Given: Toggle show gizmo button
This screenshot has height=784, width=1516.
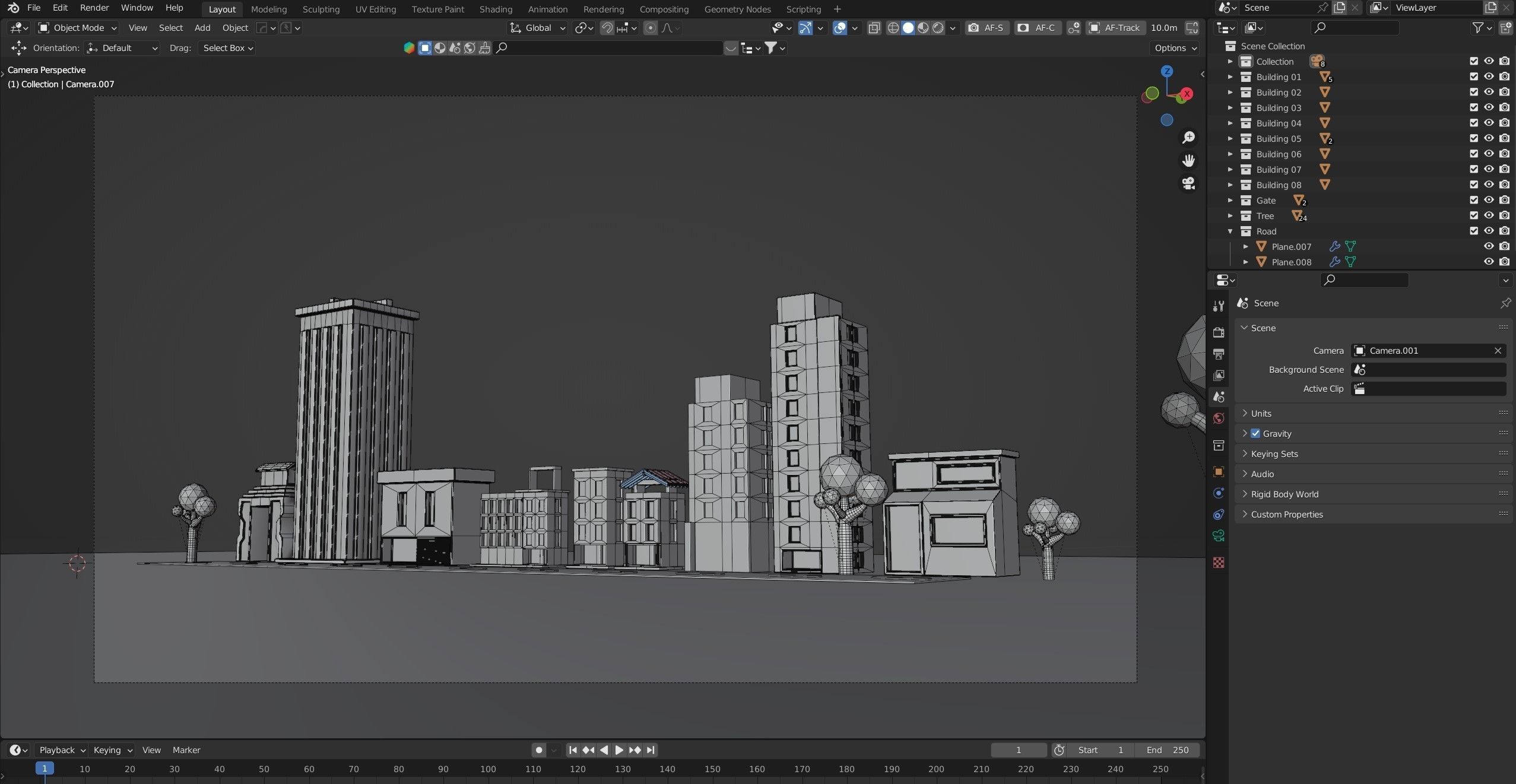Looking at the screenshot, I should [x=805, y=28].
